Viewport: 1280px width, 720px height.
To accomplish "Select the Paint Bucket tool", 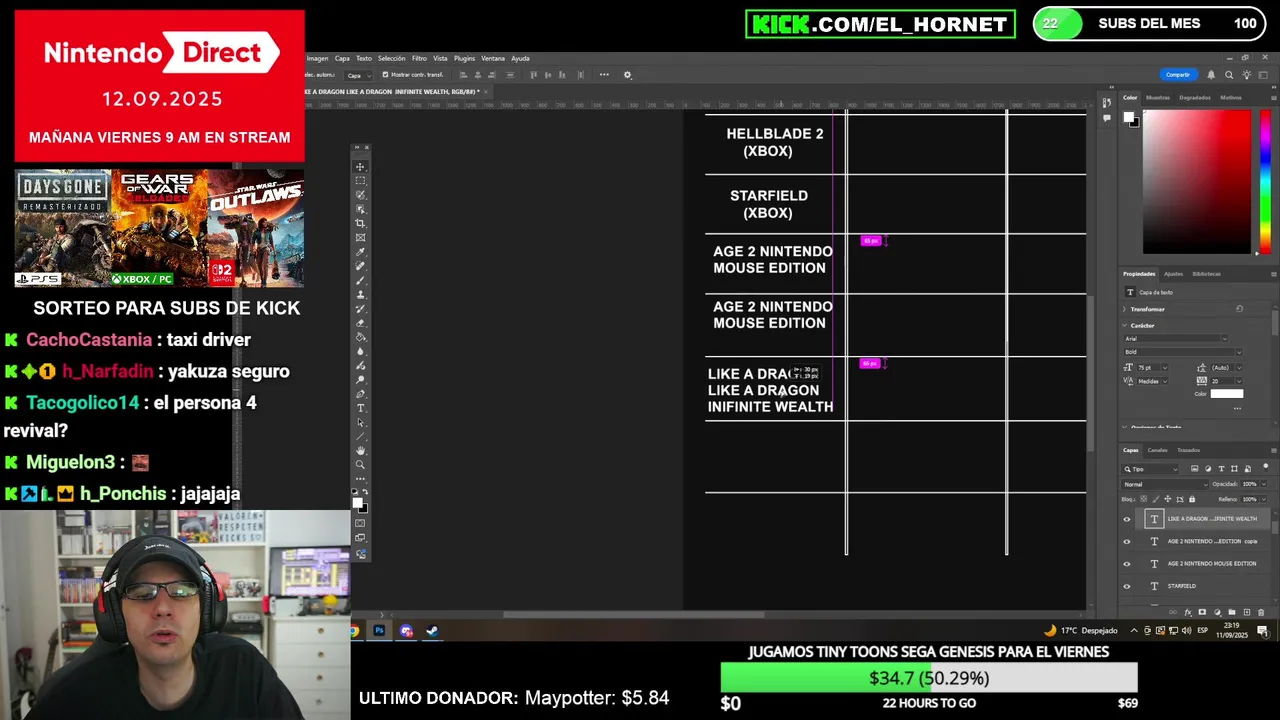I will pyautogui.click(x=361, y=336).
